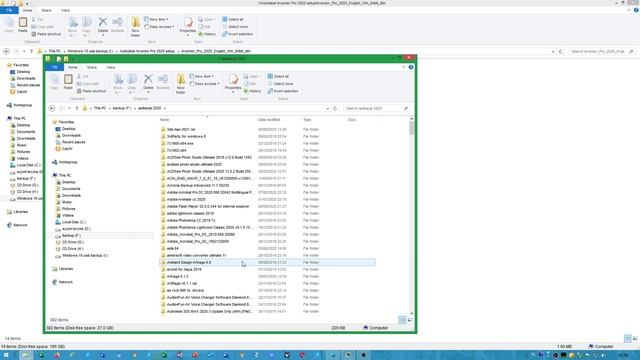Open the recent locations arrow in the front window
640x360 pixels.
[69, 108]
